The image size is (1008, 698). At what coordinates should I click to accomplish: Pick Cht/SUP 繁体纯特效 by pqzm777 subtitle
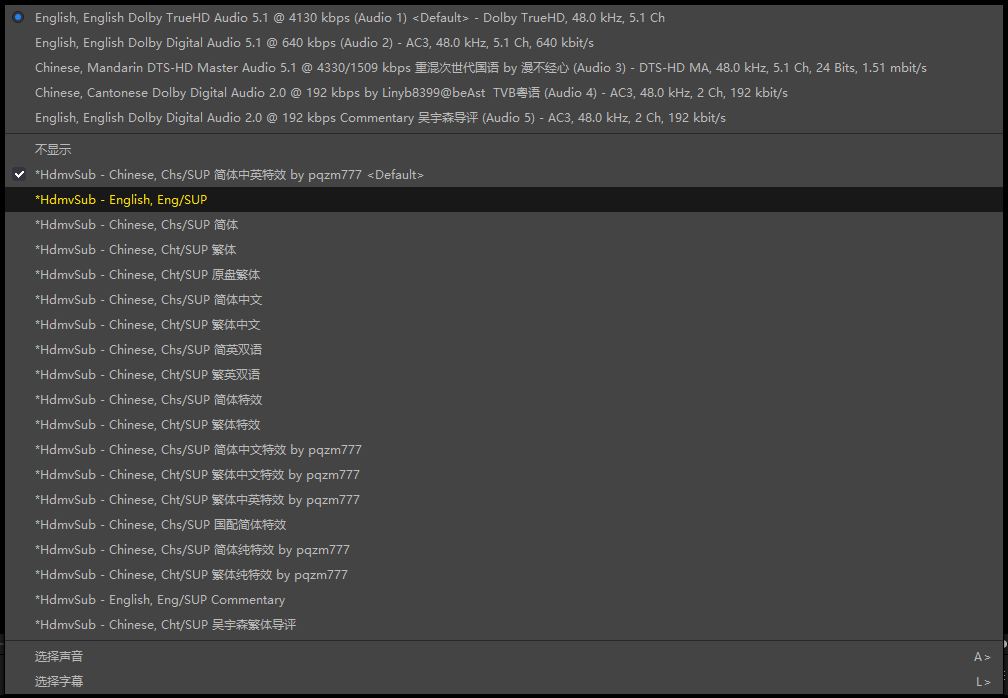(x=191, y=575)
